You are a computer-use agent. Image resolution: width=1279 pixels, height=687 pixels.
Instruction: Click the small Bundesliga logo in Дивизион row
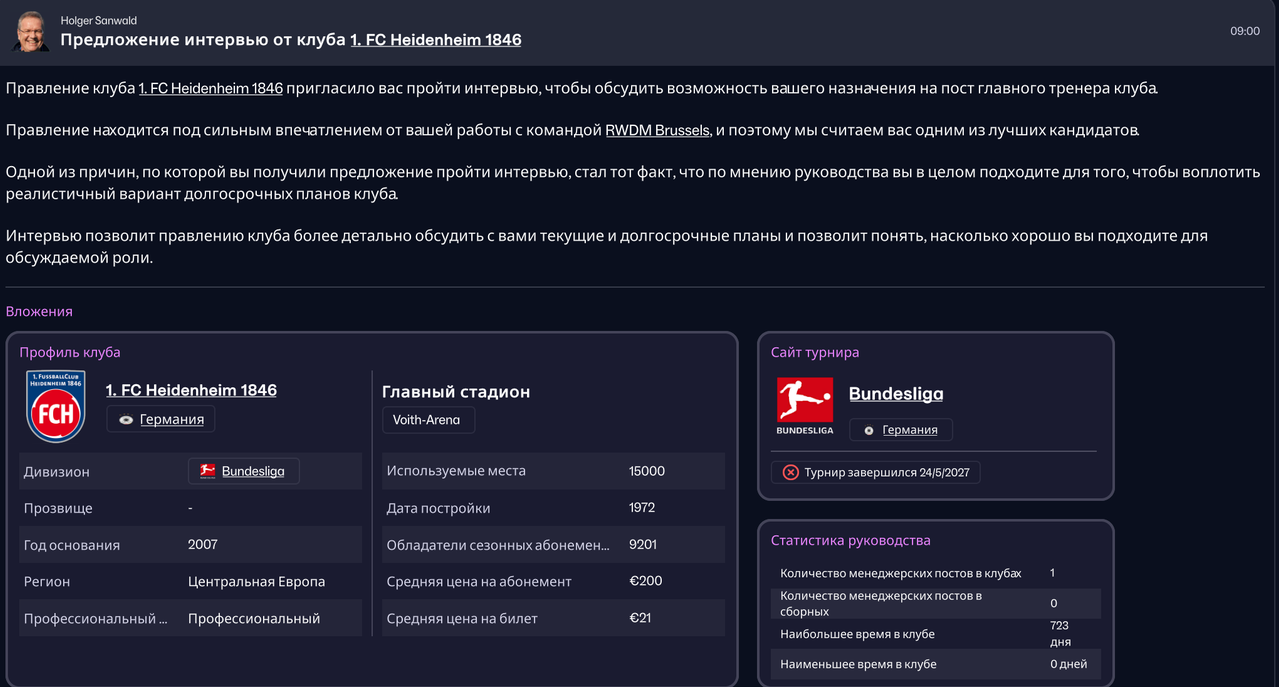(207, 471)
